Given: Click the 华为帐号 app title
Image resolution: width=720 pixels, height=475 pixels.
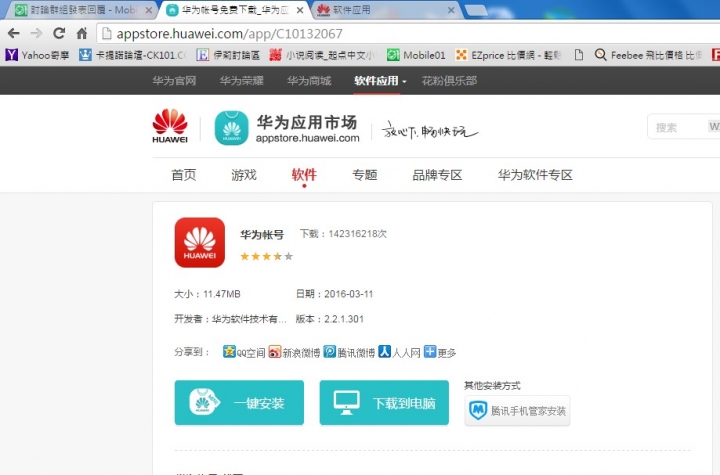Looking at the screenshot, I should coord(262,235).
